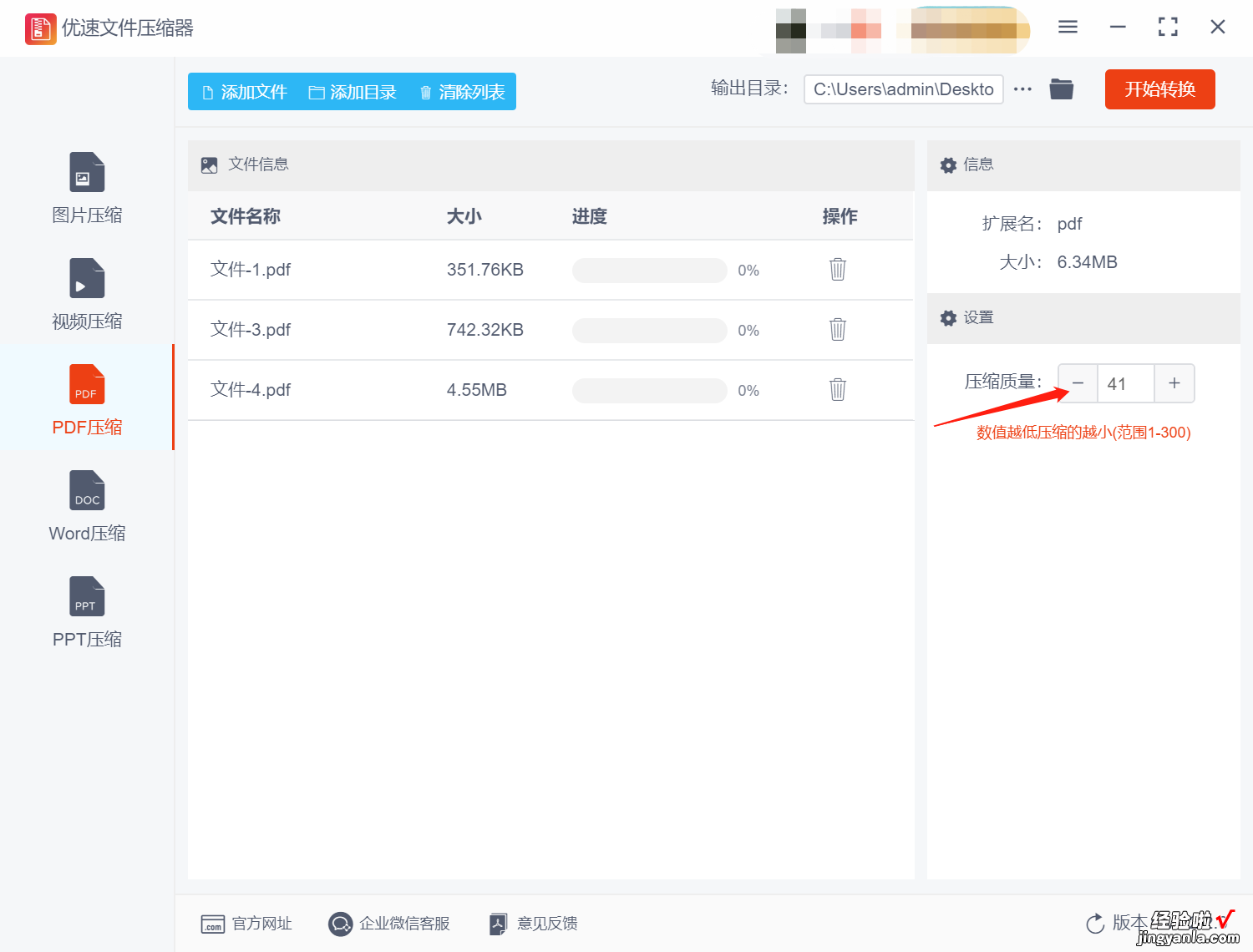Open the hamburger menu in title bar
The width and height of the screenshot is (1253, 952).
point(1068,27)
